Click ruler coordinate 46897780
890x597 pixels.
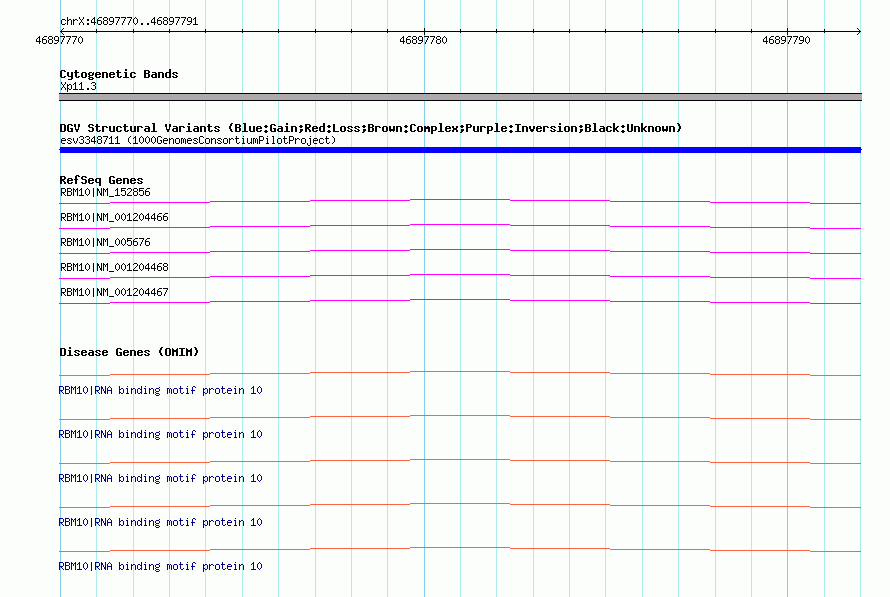click(423, 40)
